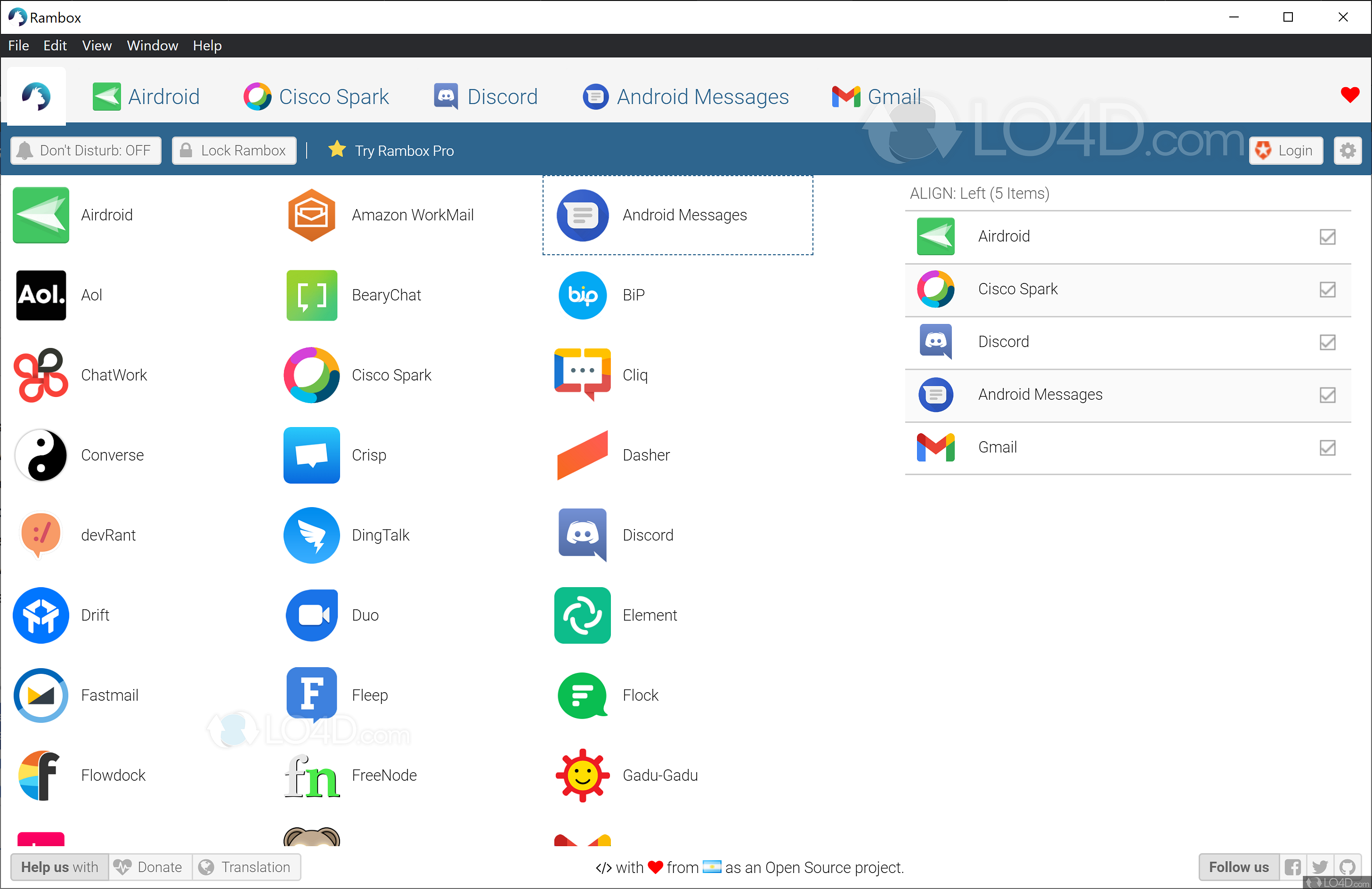Image resolution: width=1372 pixels, height=889 pixels.
Task: Toggle Don't Disturb mode
Action: pyautogui.click(x=85, y=150)
